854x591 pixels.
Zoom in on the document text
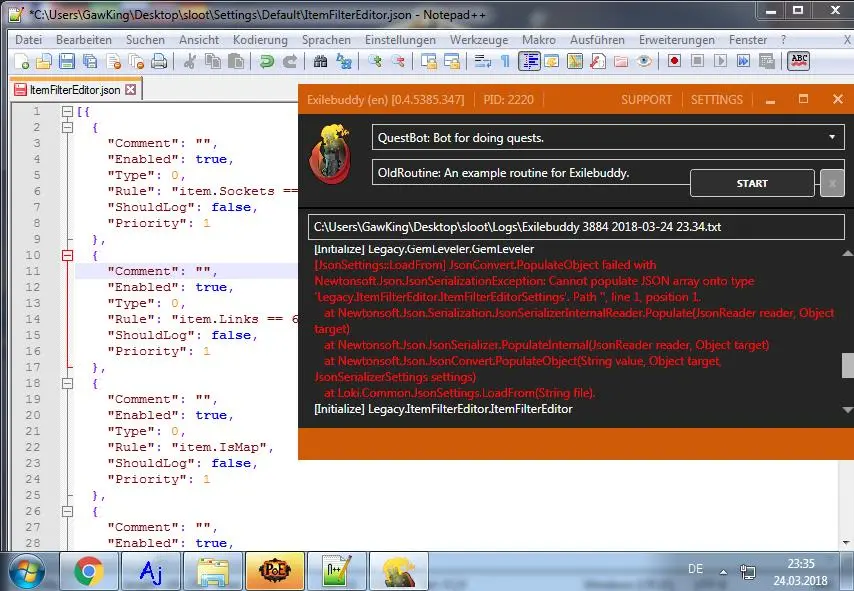[x=376, y=61]
